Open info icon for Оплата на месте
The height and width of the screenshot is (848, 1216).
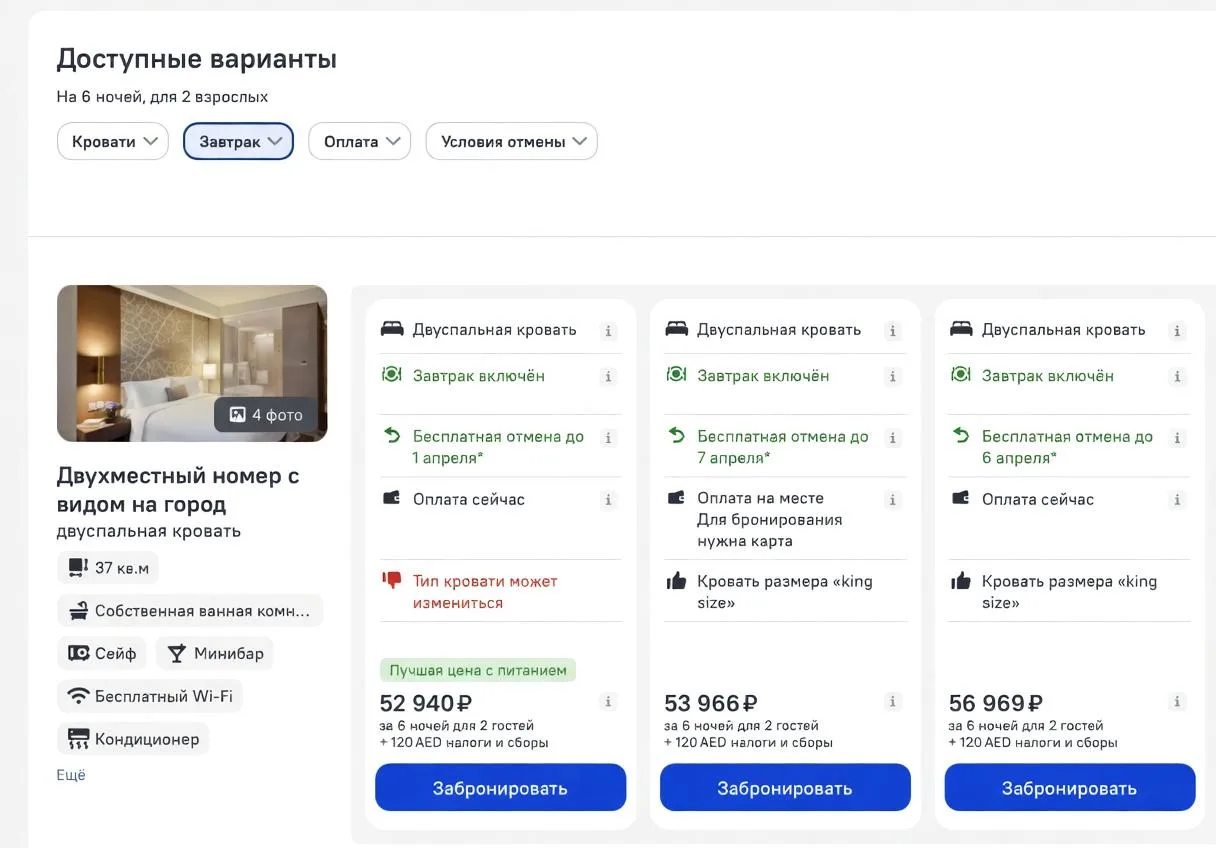(x=893, y=499)
